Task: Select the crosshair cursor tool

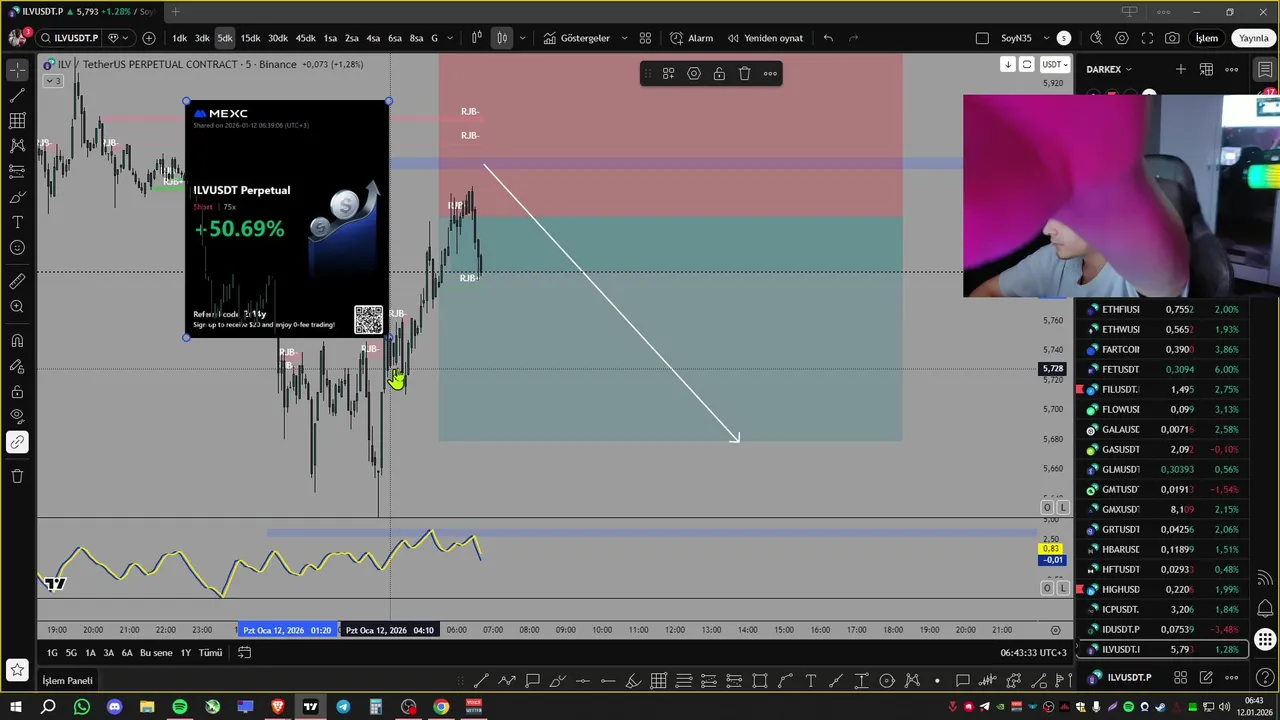Action: (17, 70)
